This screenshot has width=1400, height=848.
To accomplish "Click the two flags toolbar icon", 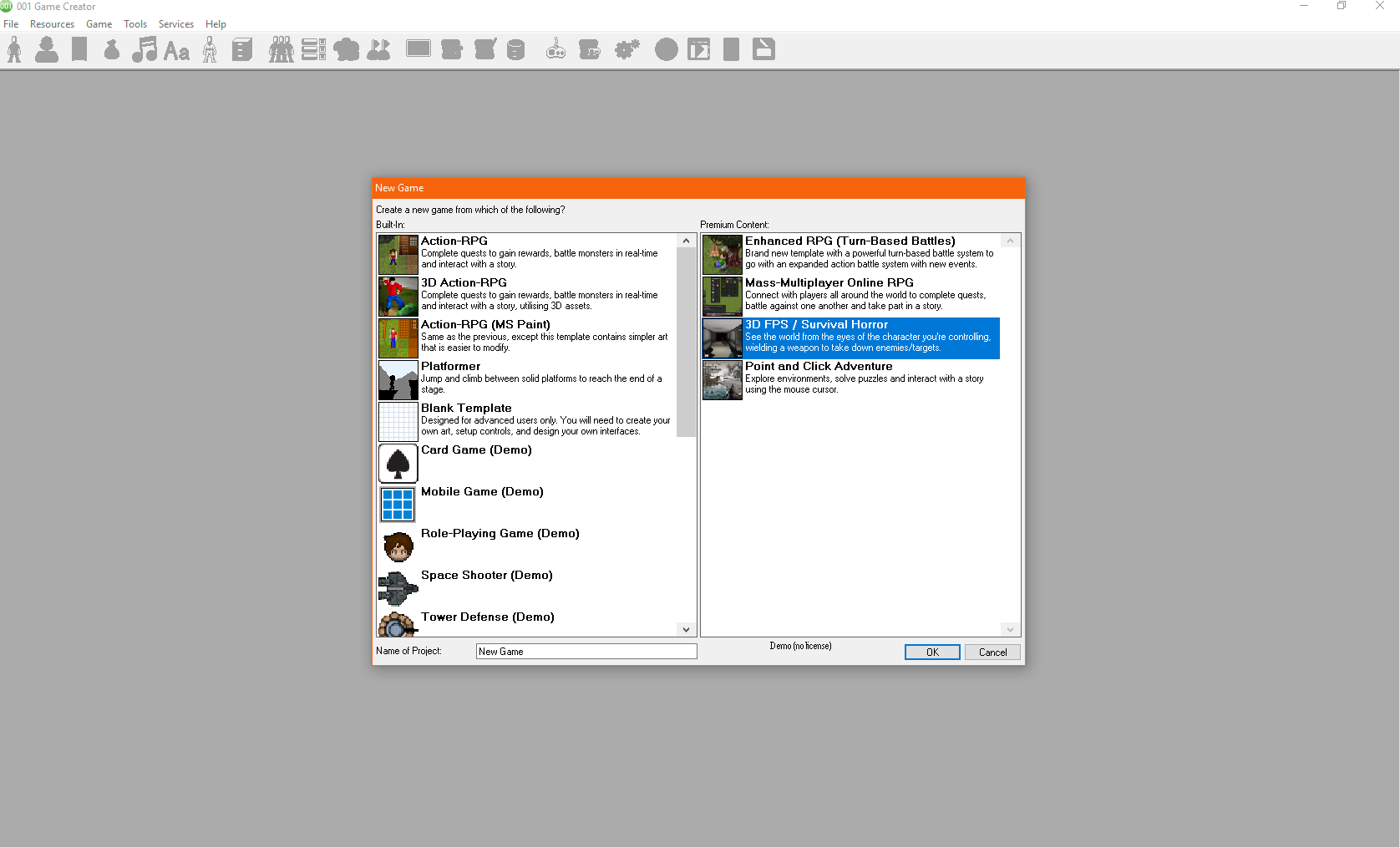I will tap(378, 50).
